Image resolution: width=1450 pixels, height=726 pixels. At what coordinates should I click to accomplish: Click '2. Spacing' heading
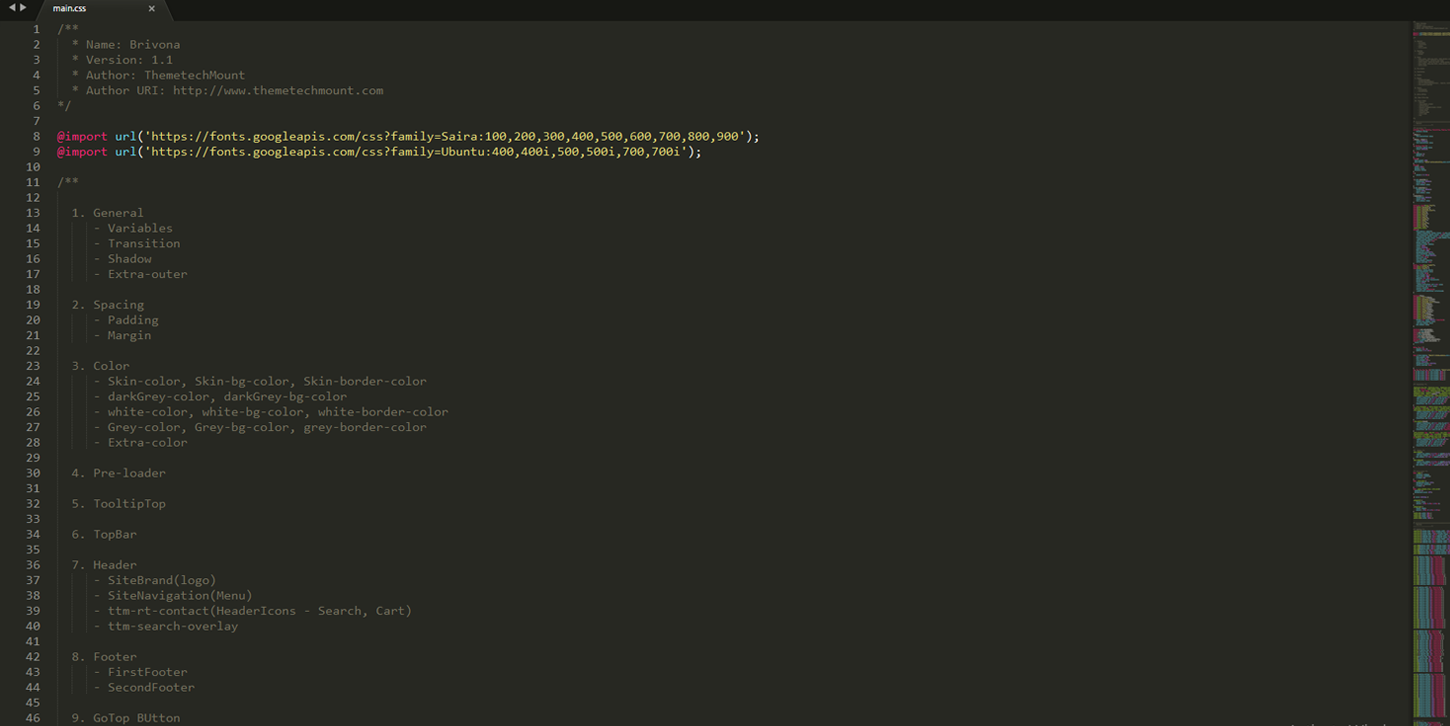108,305
